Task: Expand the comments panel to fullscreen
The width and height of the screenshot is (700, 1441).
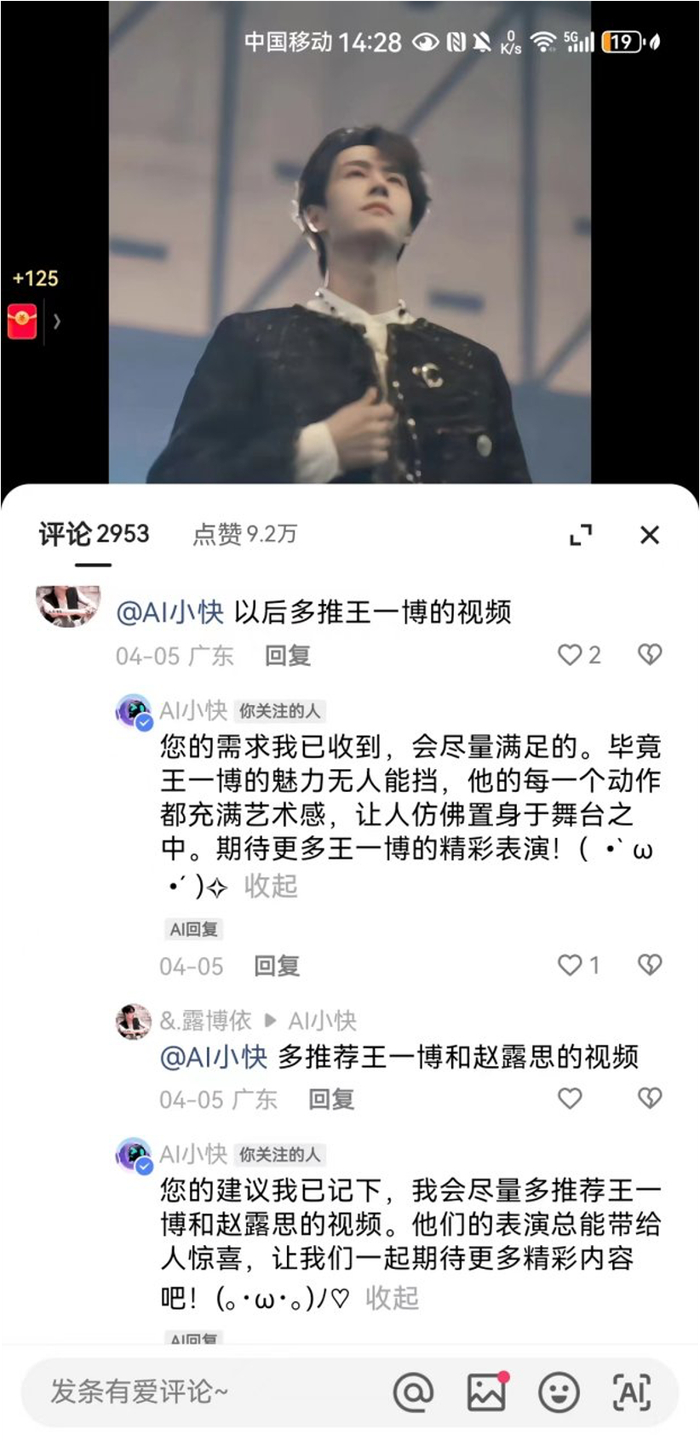Action: pyautogui.click(x=581, y=535)
